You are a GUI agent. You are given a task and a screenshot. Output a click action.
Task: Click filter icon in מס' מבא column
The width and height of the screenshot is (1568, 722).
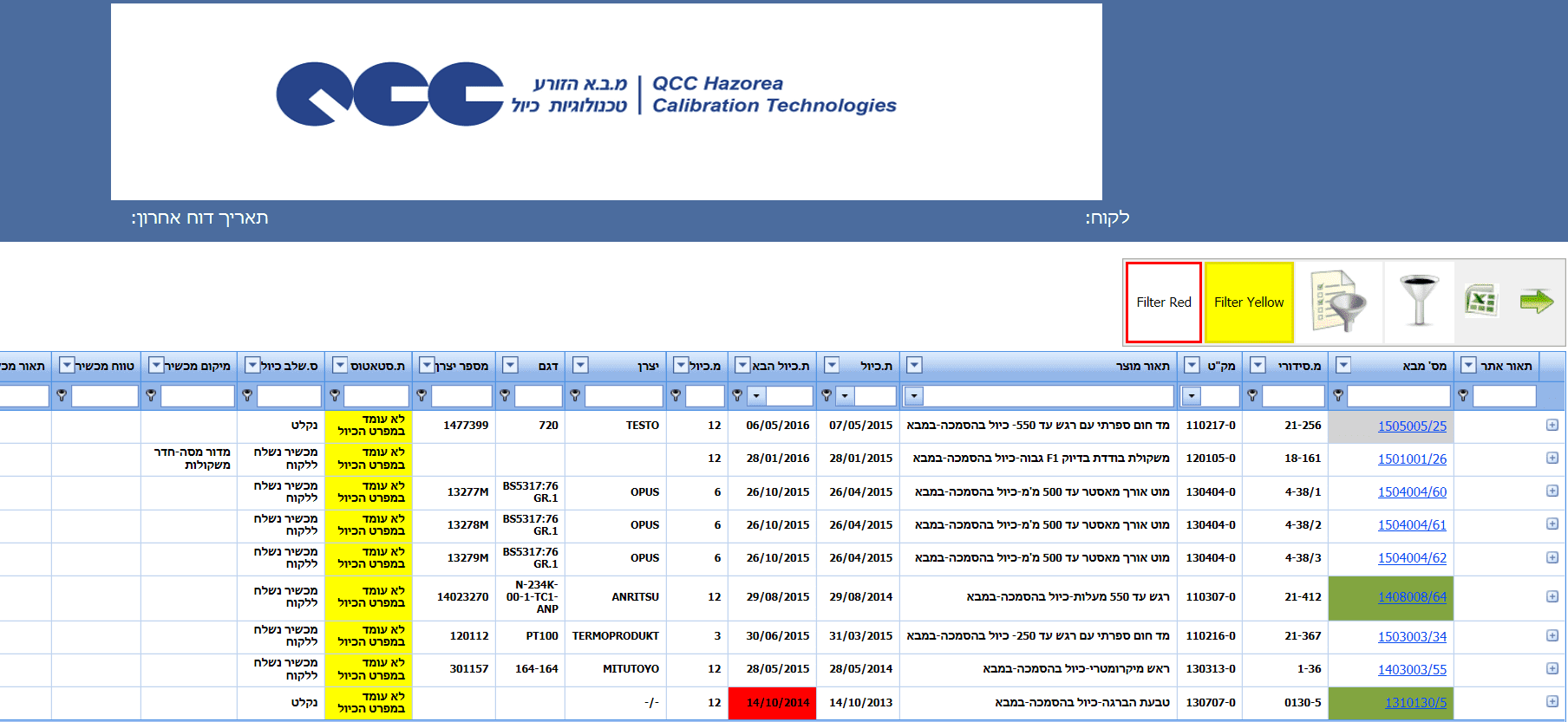tap(1338, 396)
